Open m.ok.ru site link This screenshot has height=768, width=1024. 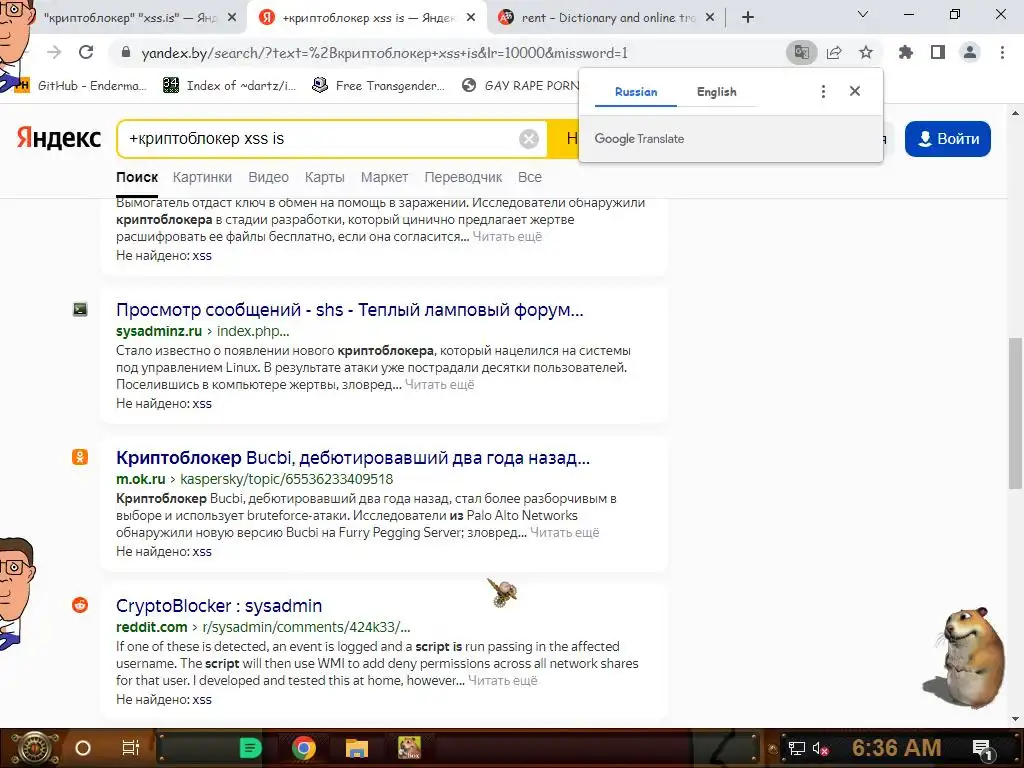[x=140, y=479]
